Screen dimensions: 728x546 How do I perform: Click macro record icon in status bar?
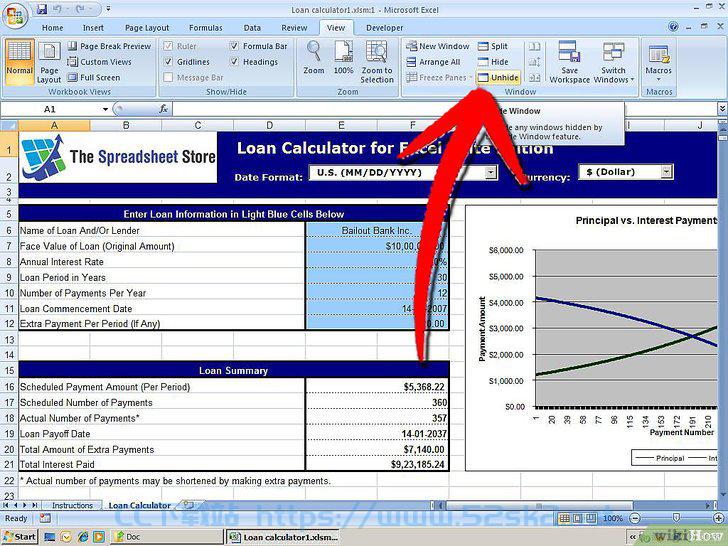pos(45,519)
